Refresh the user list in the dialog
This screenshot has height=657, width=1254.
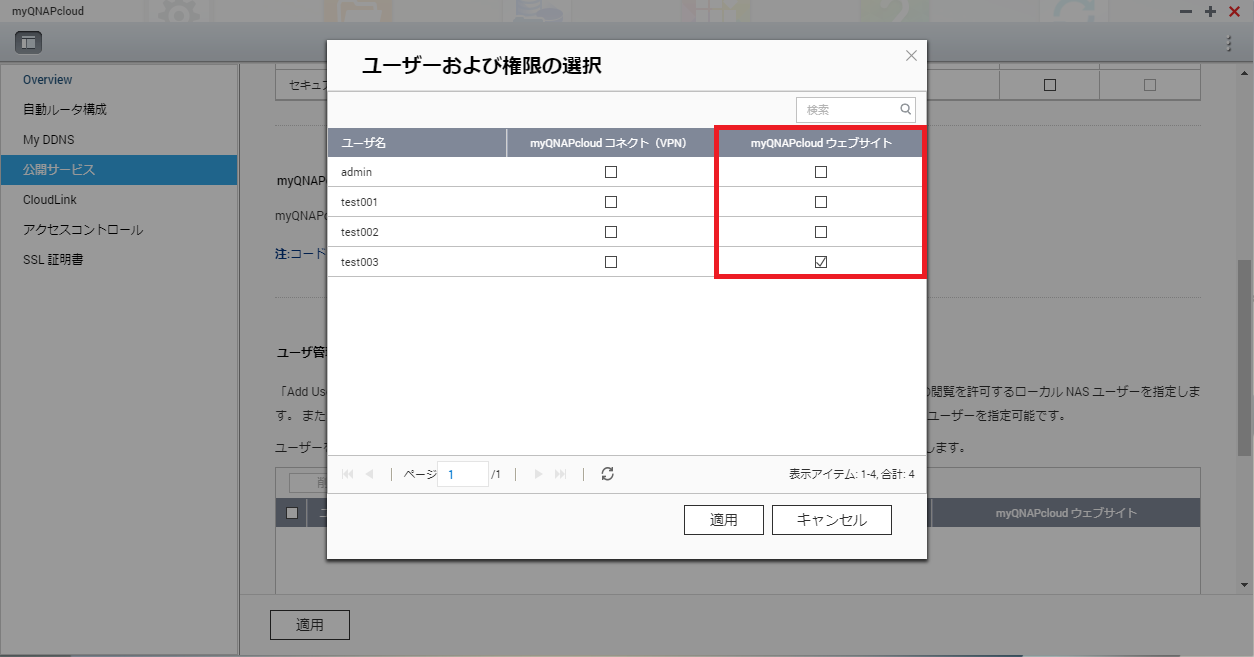click(x=607, y=474)
